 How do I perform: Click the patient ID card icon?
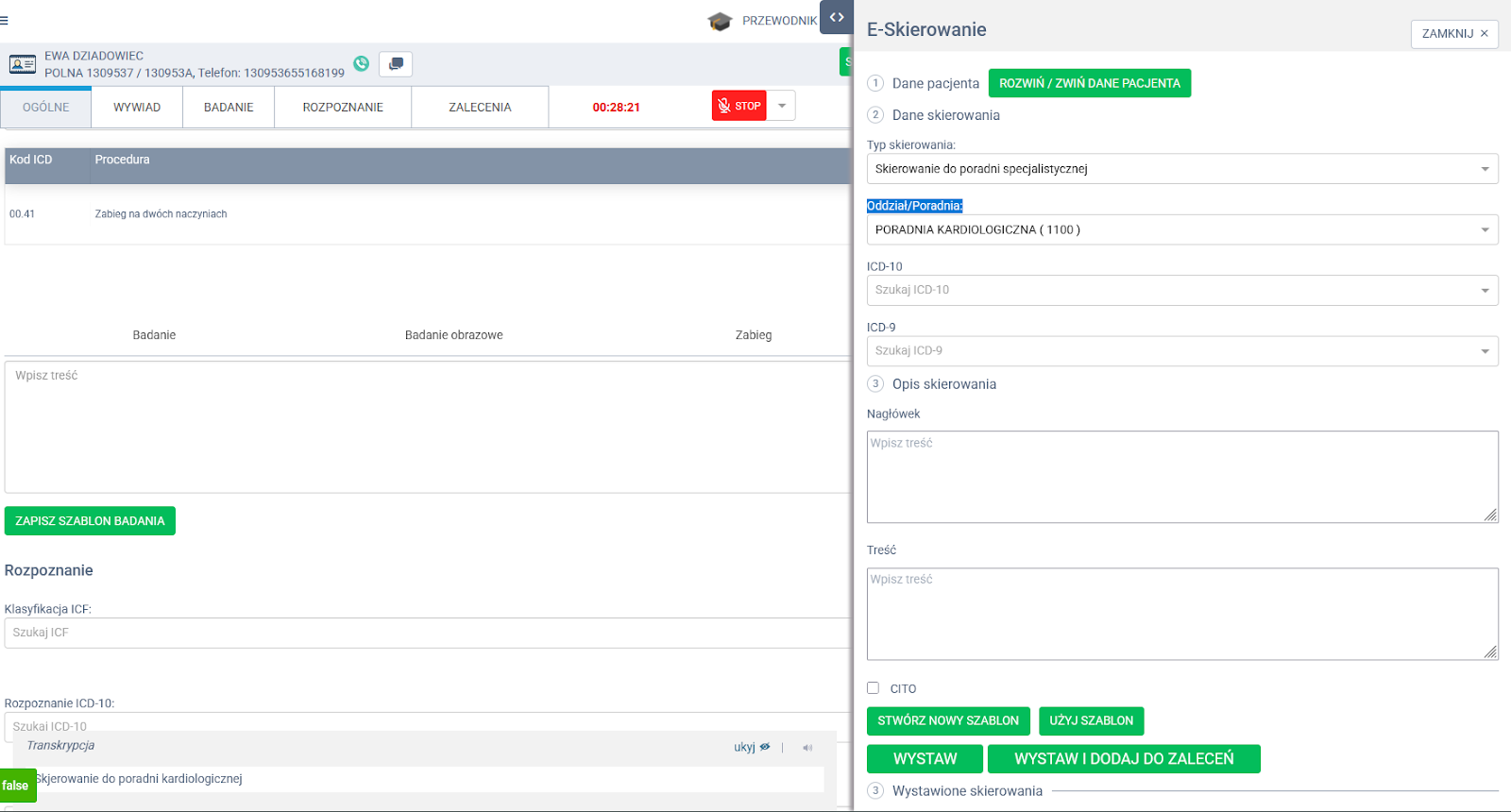(x=23, y=64)
